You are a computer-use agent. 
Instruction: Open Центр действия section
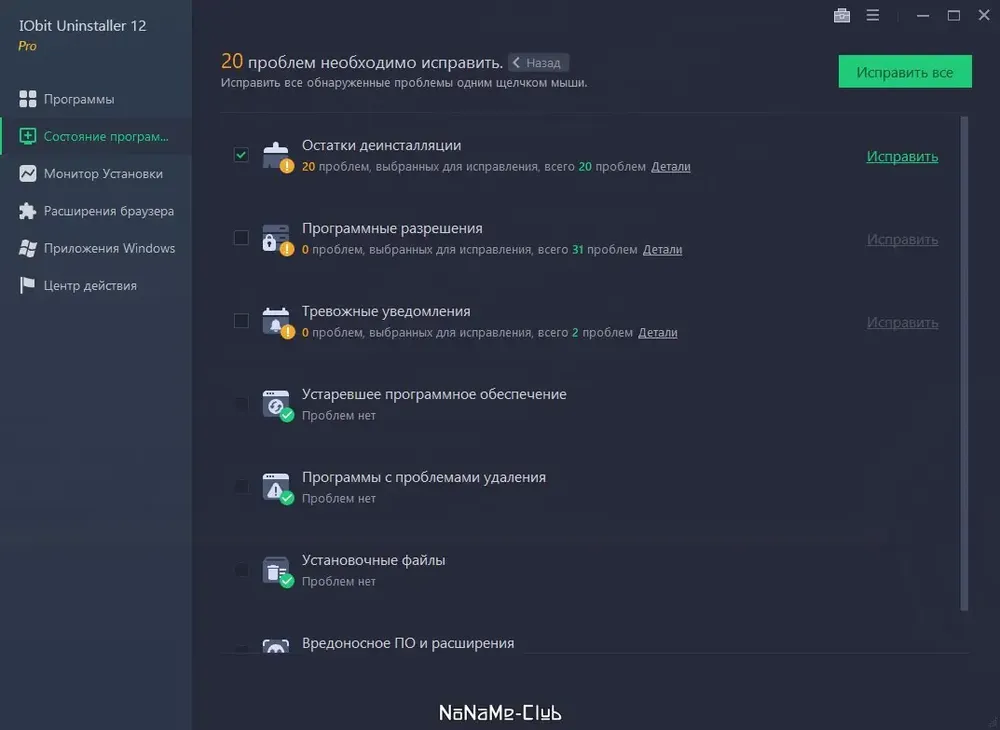coord(96,285)
